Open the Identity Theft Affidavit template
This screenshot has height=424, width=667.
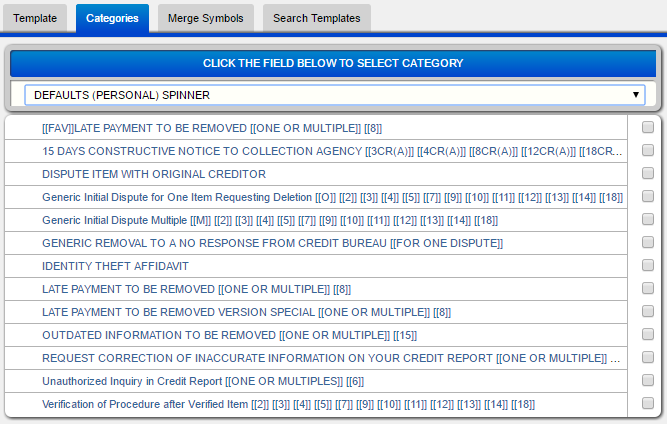point(115,266)
